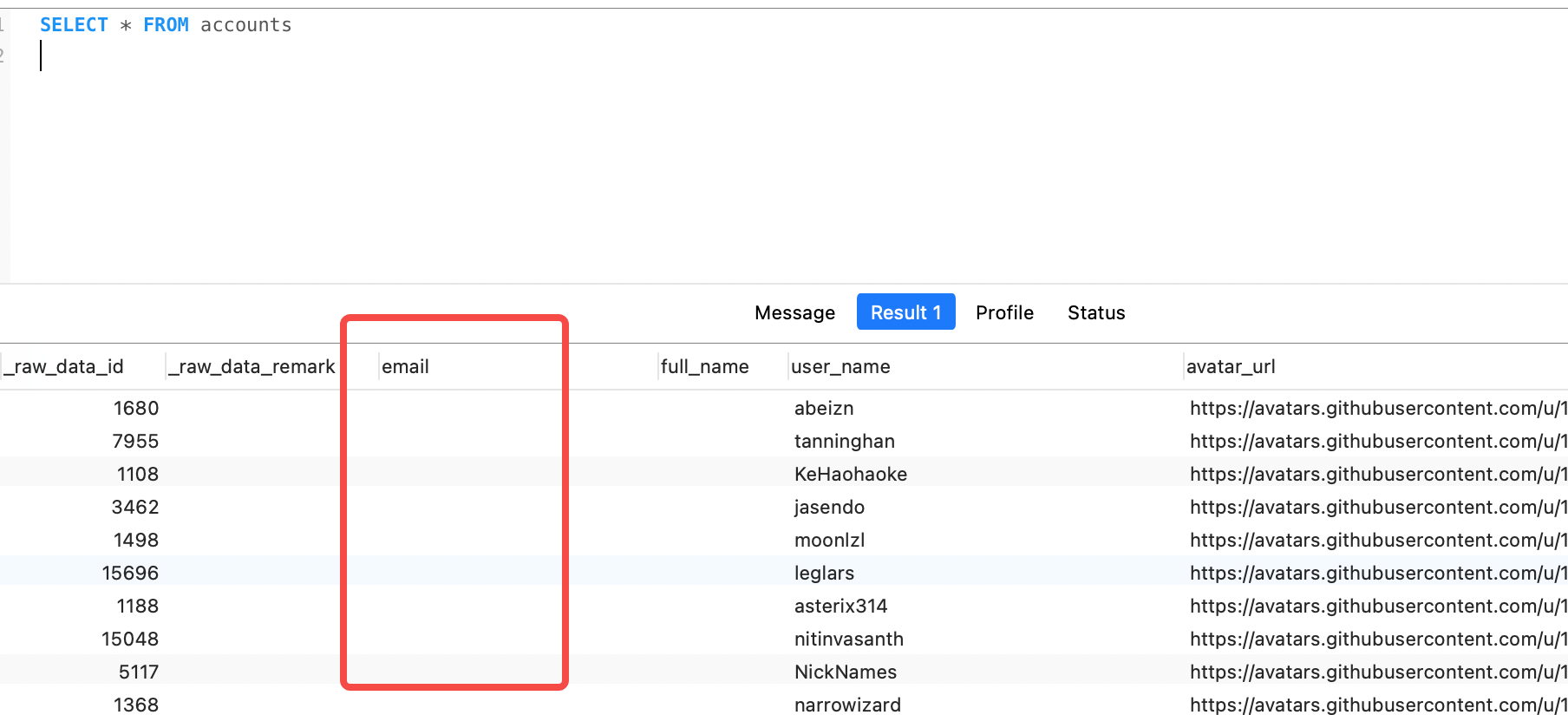
Task: Select the jasendo user_name cell
Action: tap(829, 507)
